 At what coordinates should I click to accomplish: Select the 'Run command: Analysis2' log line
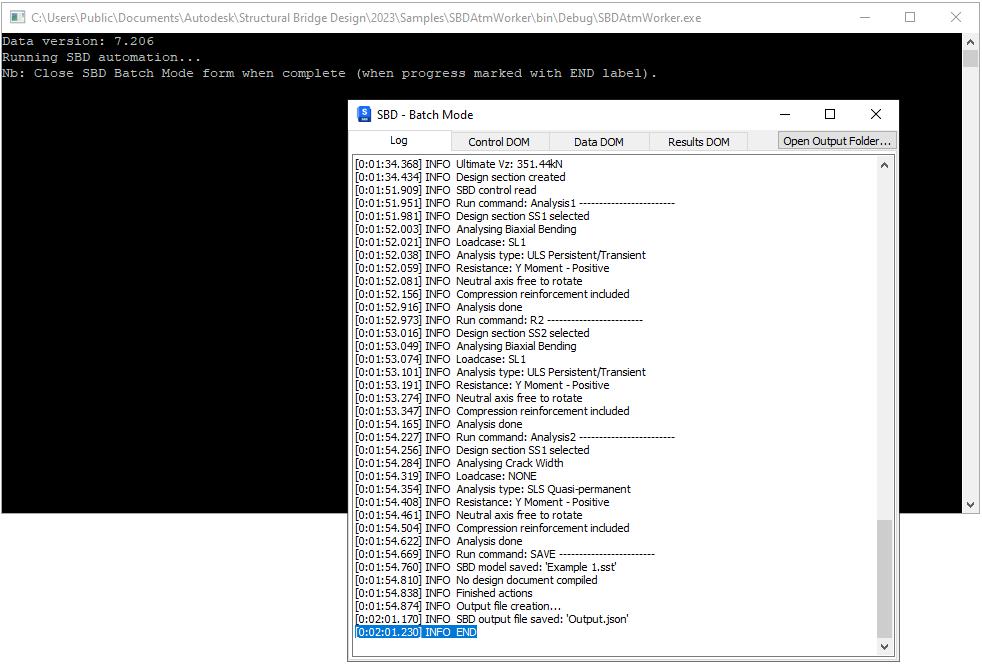(x=515, y=436)
